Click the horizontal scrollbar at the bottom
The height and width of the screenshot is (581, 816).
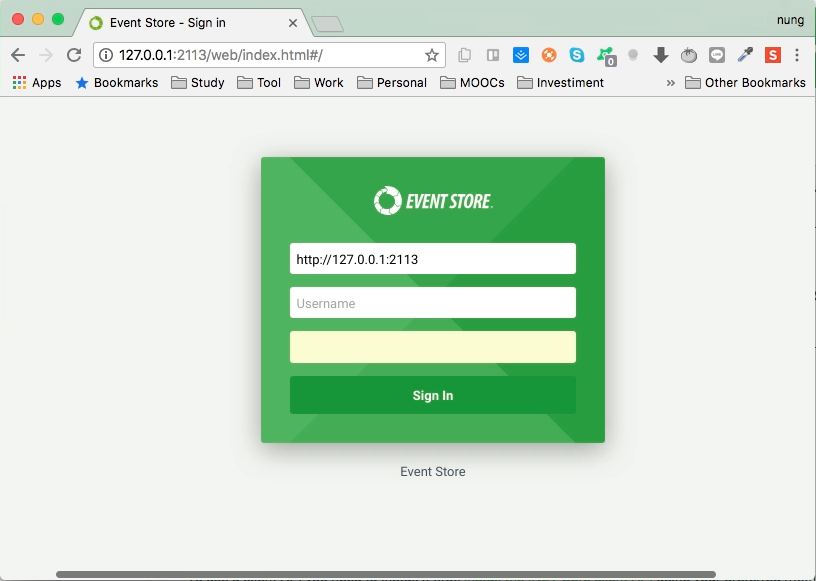386,574
